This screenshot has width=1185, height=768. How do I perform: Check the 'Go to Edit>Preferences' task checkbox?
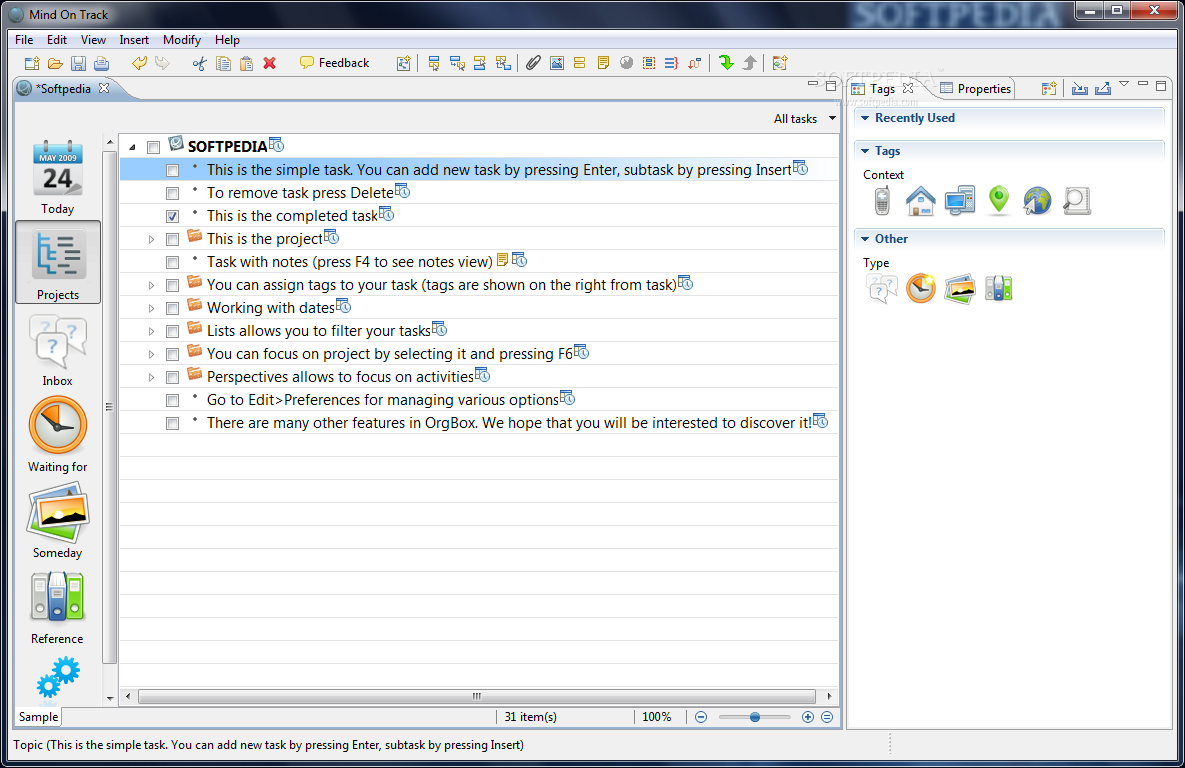pyautogui.click(x=172, y=401)
